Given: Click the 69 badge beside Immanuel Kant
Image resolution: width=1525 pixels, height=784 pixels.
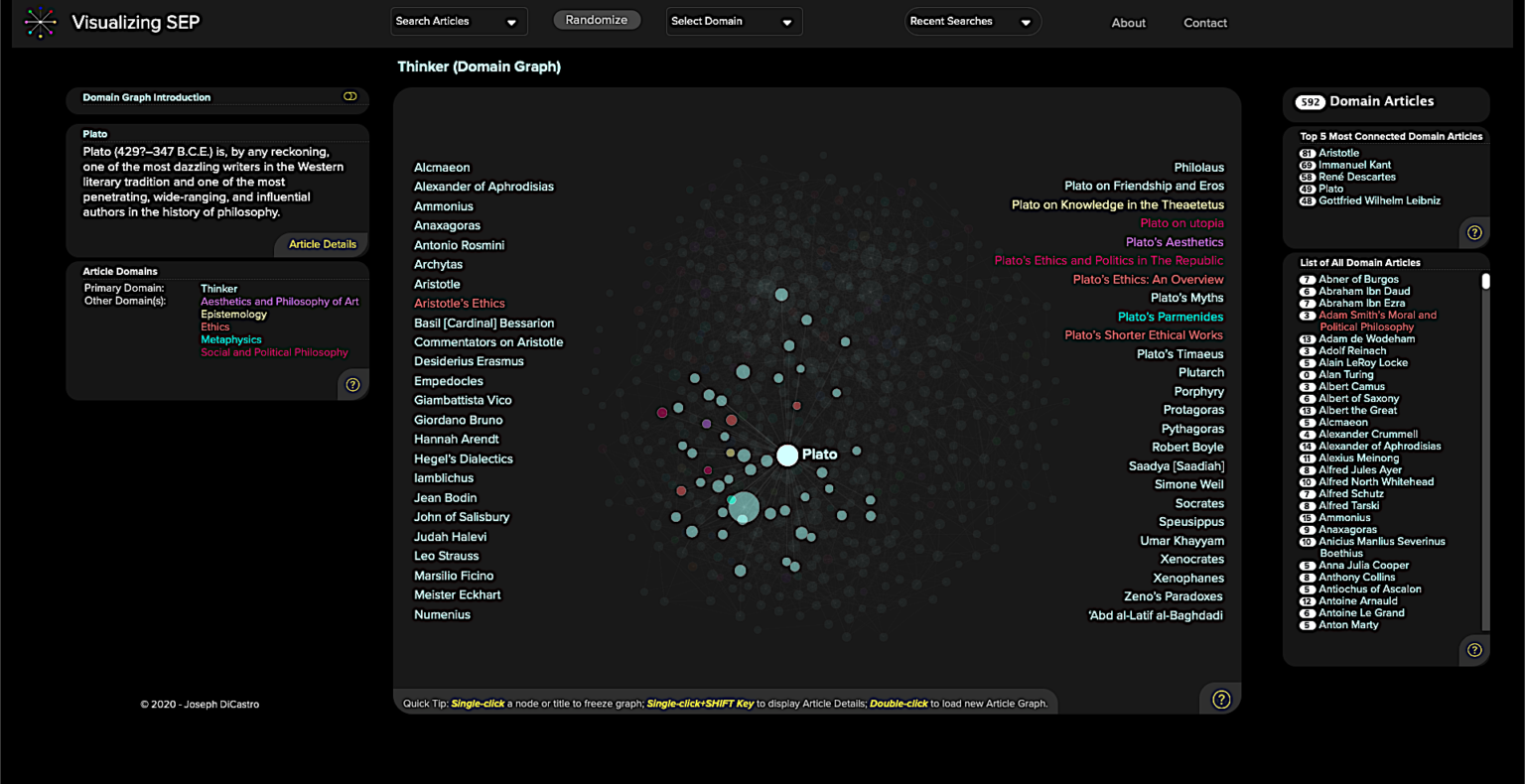Looking at the screenshot, I should coord(1308,165).
